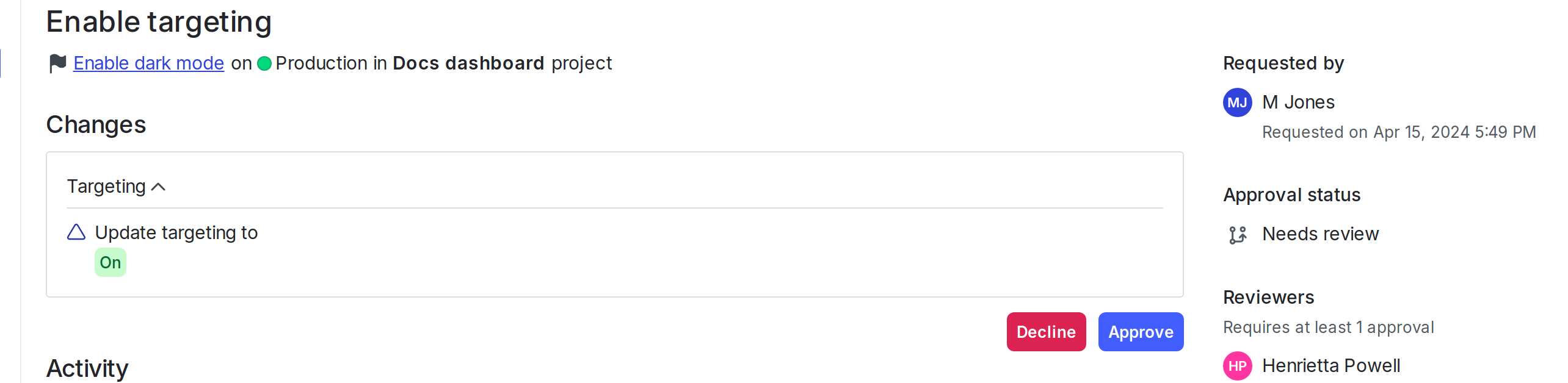Viewport: 1568px width, 383px height.
Task: Decline the targeting change request
Action: click(1046, 332)
